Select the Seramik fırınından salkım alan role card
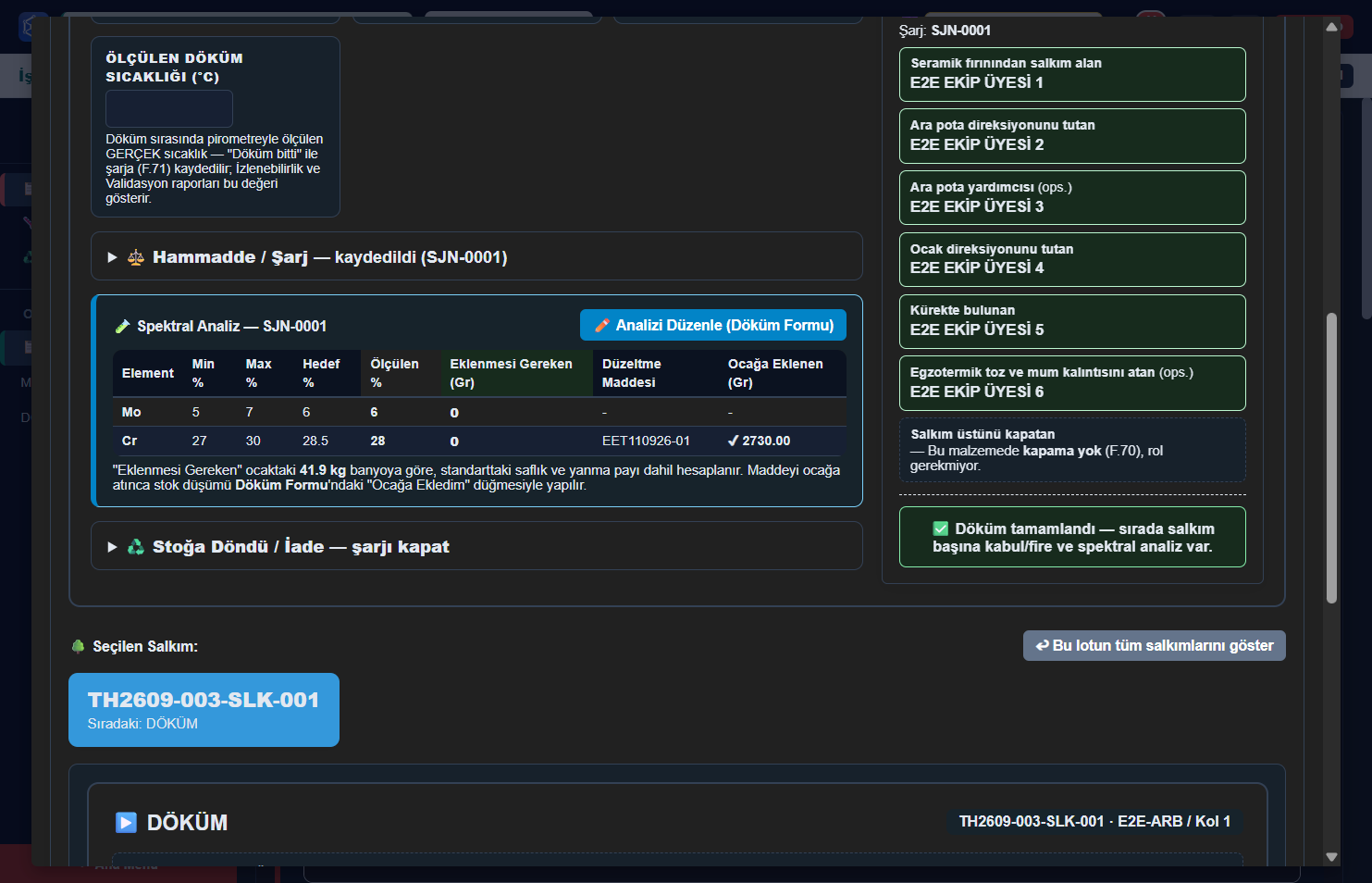This screenshot has width=1372, height=883. [1072, 74]
